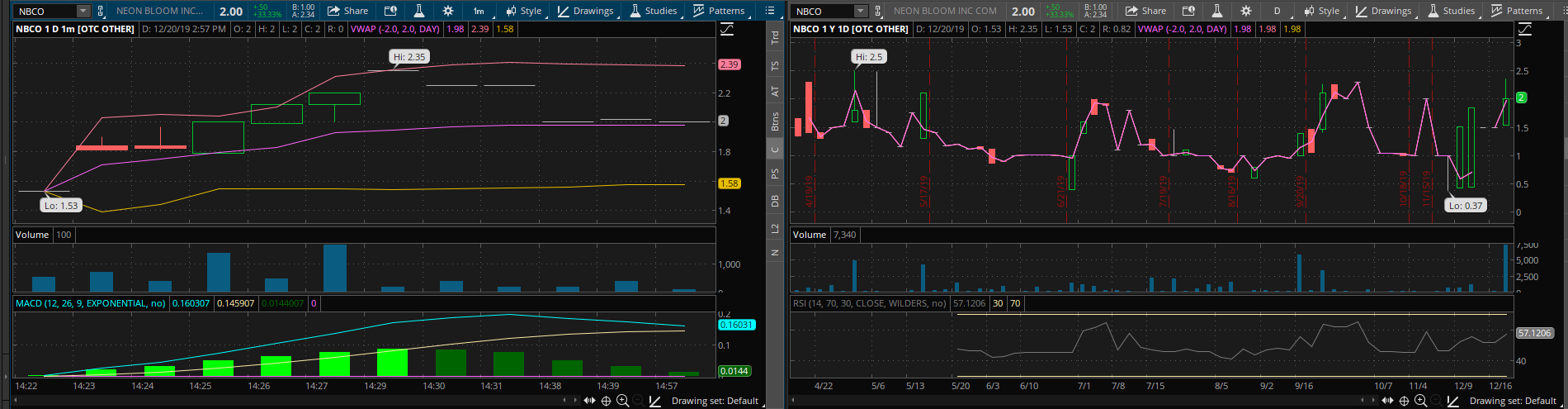Expand the NBCO symbol dropdown on the left chart

(x=83, y=11)
